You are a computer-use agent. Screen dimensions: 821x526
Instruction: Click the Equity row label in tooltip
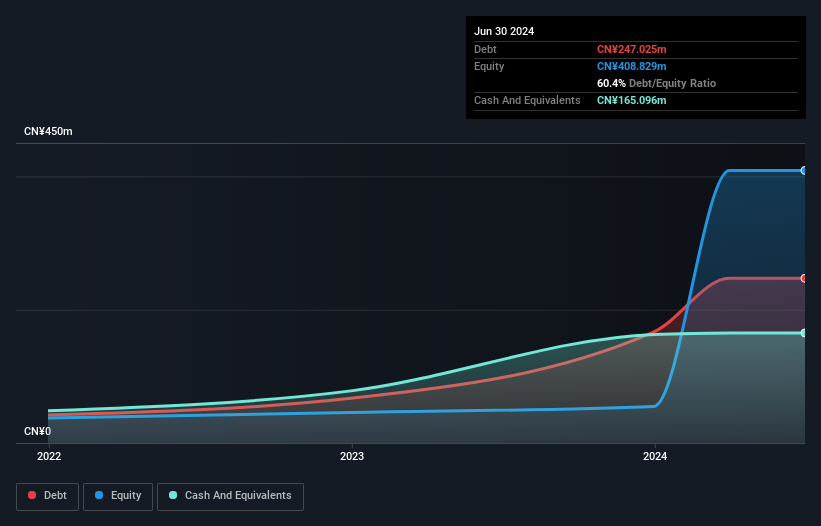489,66
